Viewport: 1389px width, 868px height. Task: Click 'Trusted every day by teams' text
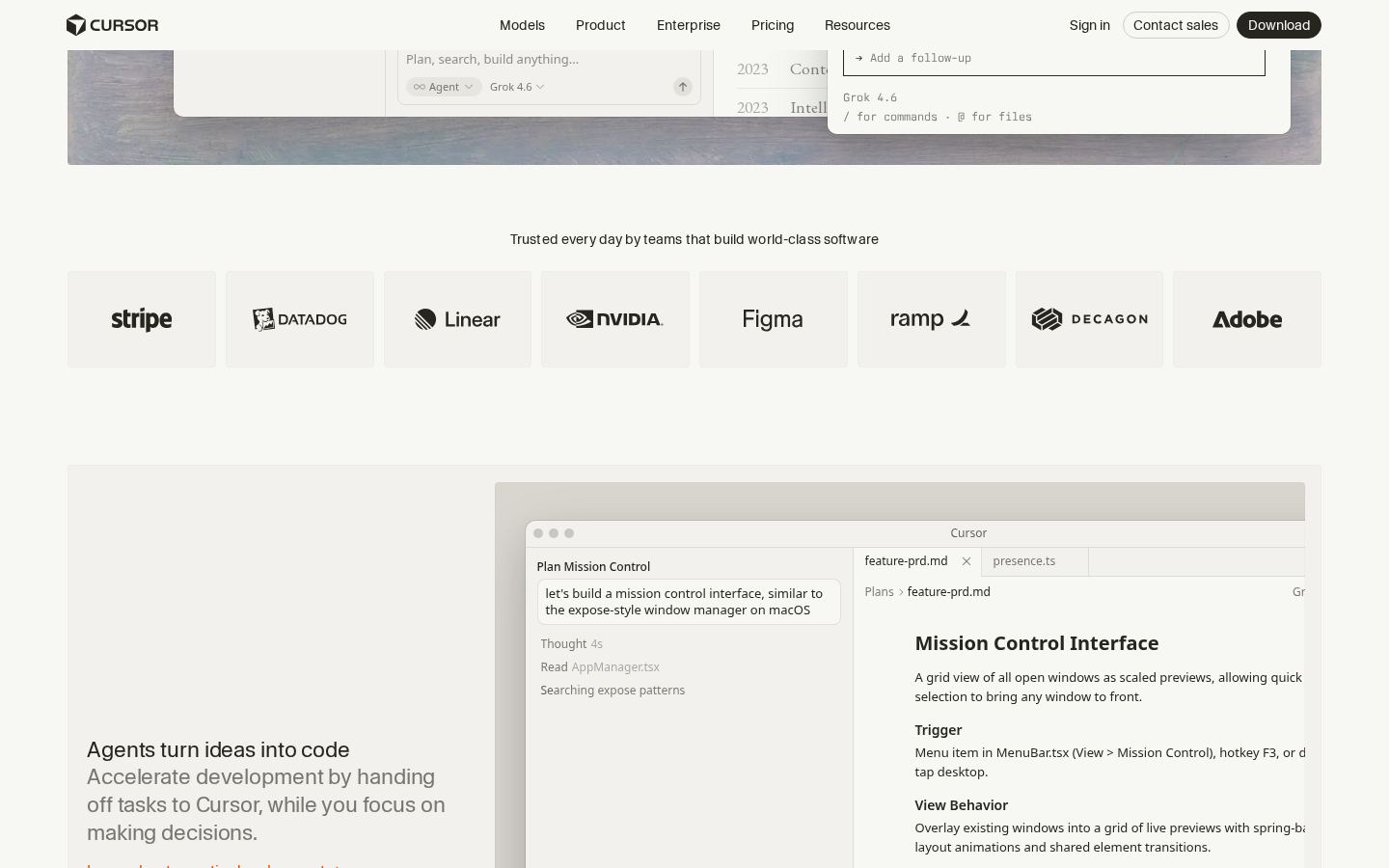click(694, 239)
